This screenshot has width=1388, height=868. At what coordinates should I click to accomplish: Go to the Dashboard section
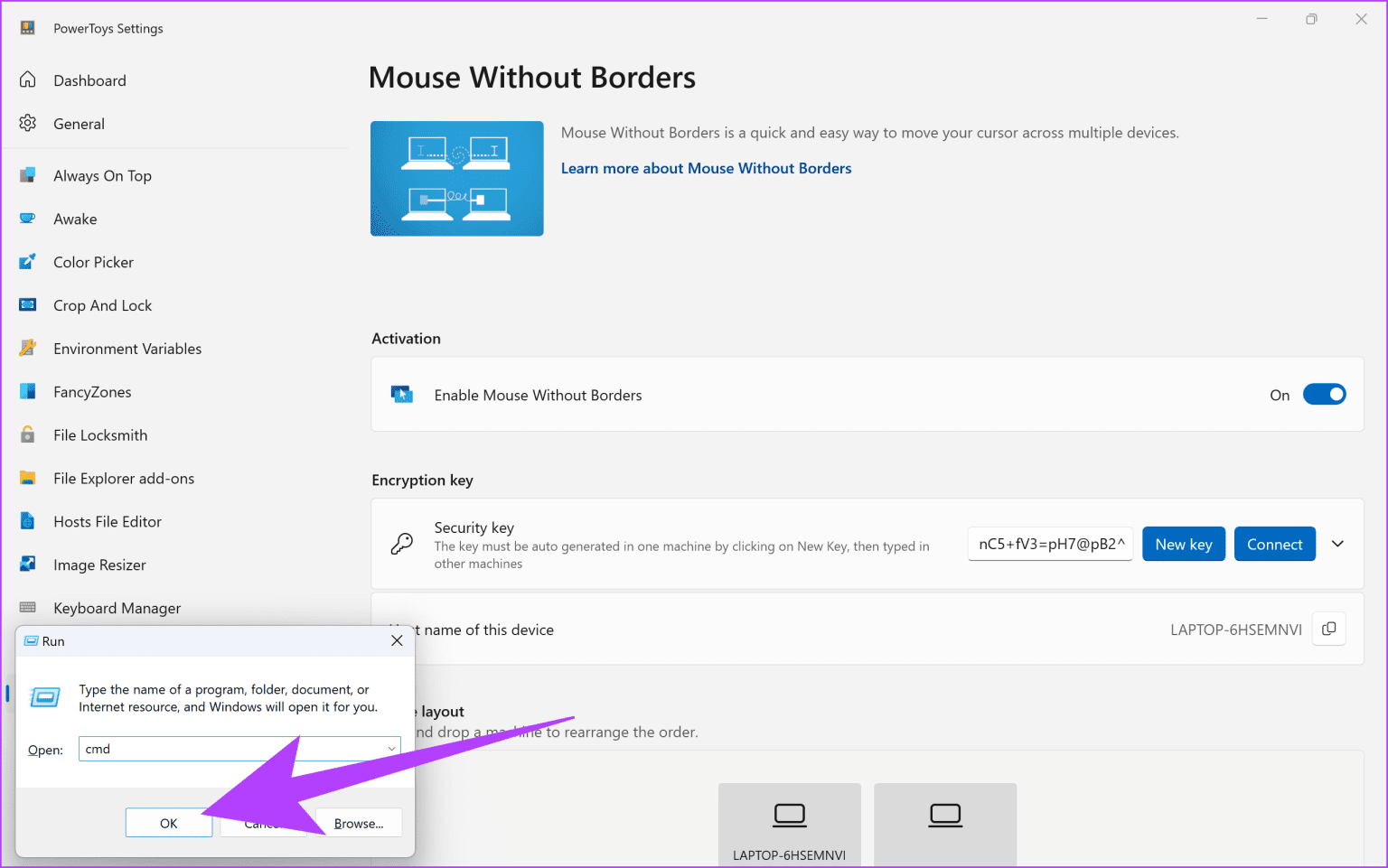tap(89, 80)
